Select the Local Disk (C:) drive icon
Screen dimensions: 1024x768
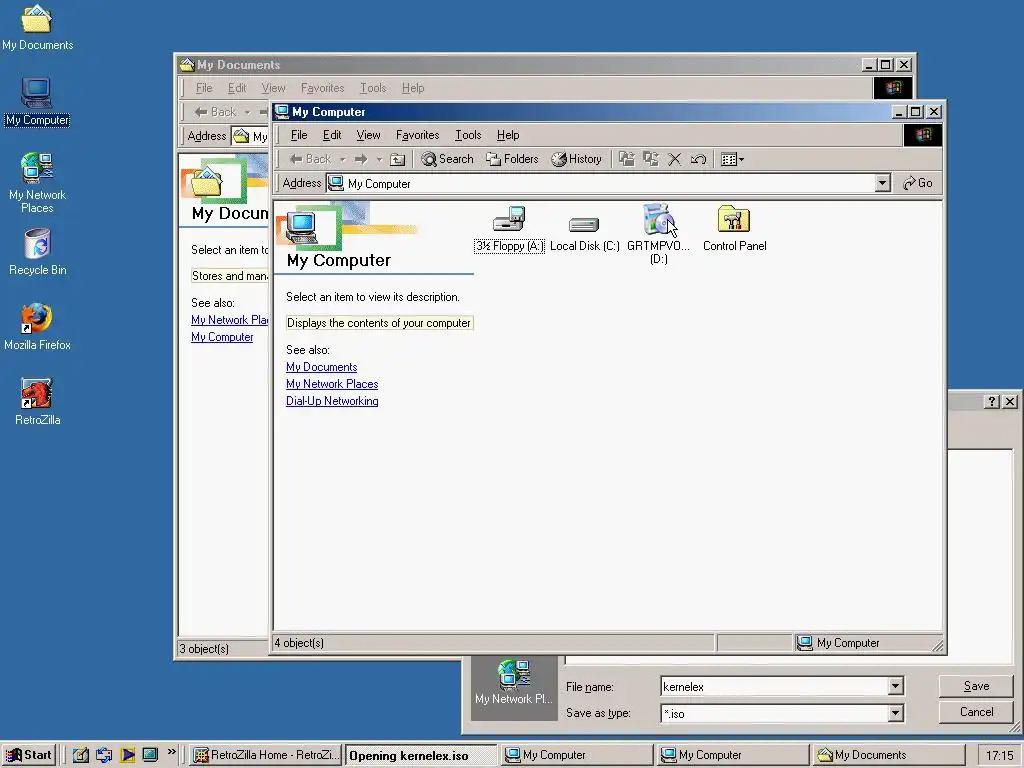(x=584, y=233)
